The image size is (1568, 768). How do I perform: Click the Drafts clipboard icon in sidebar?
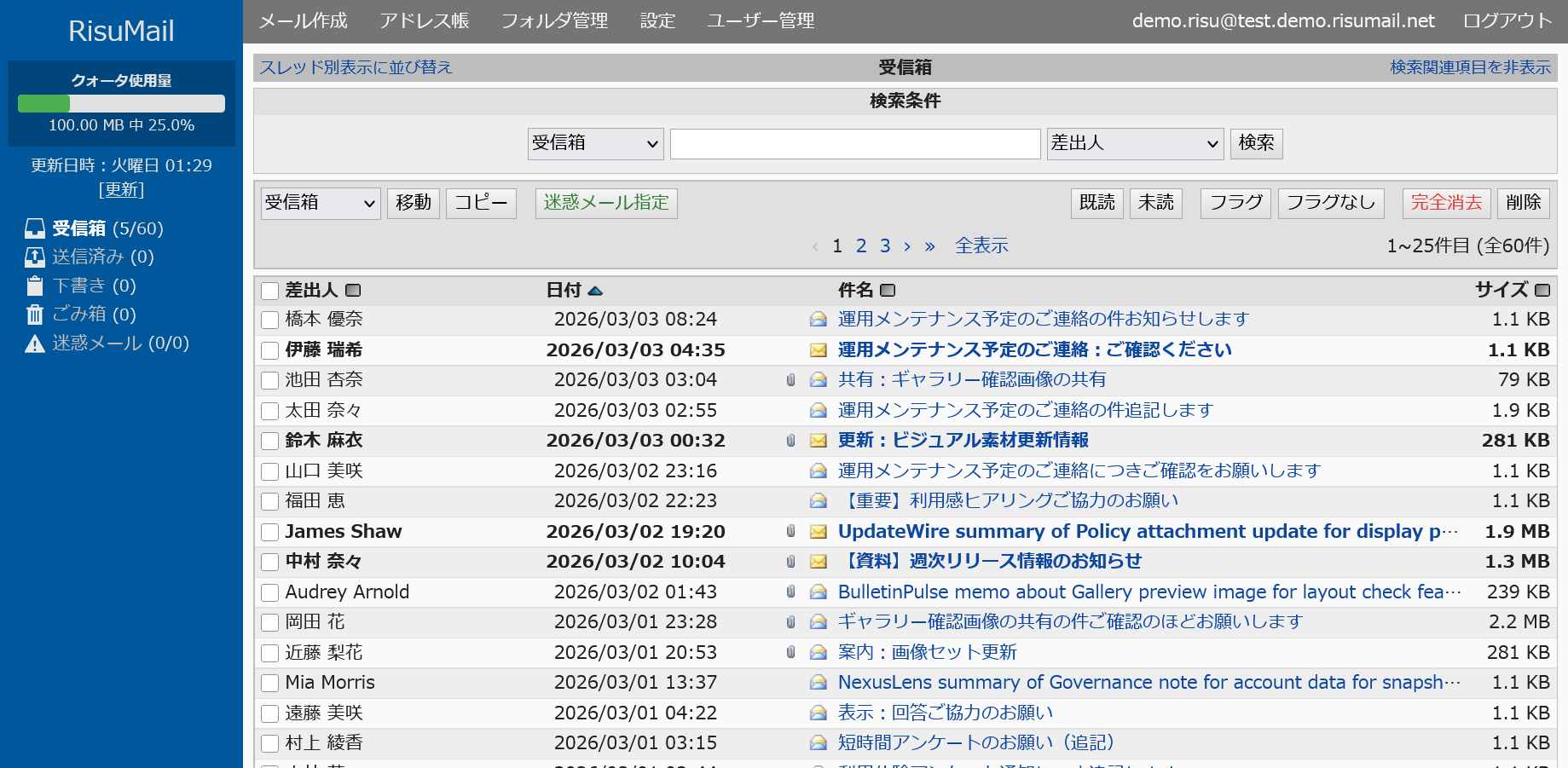35,286
